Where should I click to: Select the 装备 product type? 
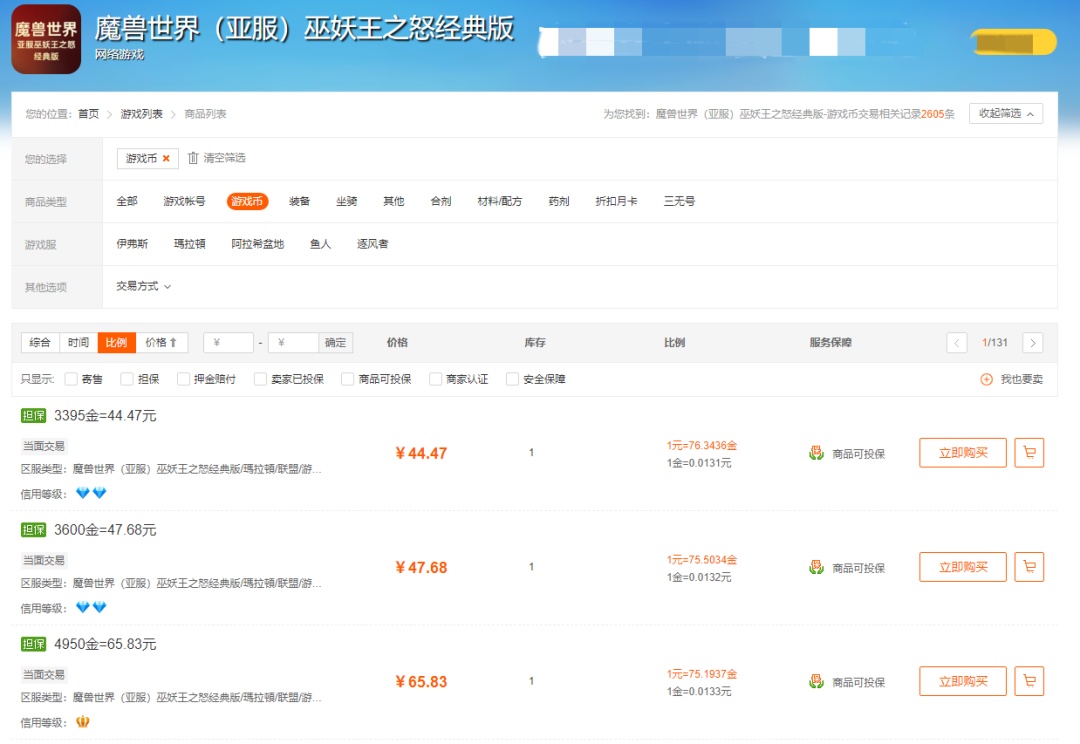(x=299, y=201)
